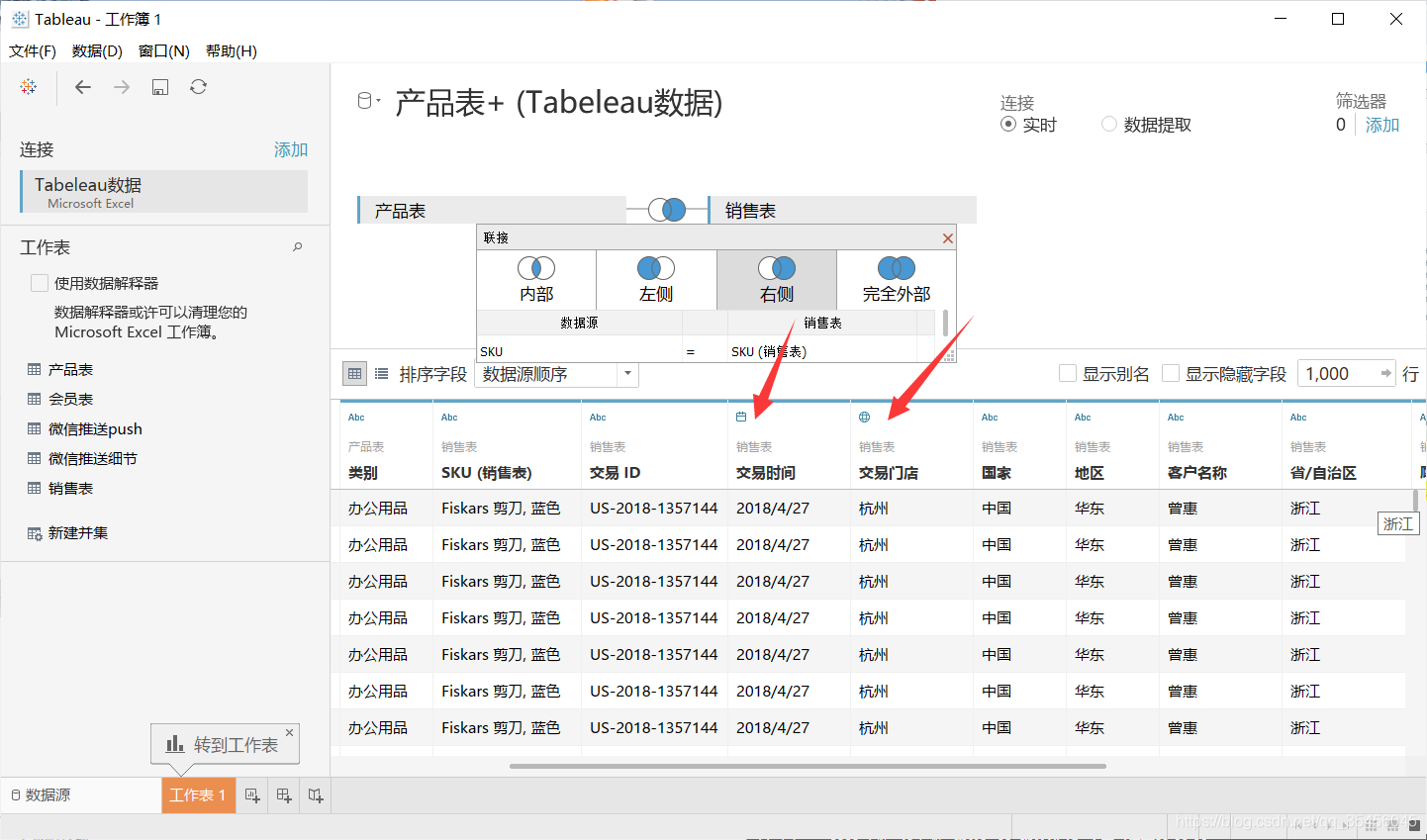The height and width of the screenshot is (840, 1427).
Task: Click the join clause list scrollbar
Action: click(x=945, y=323)
